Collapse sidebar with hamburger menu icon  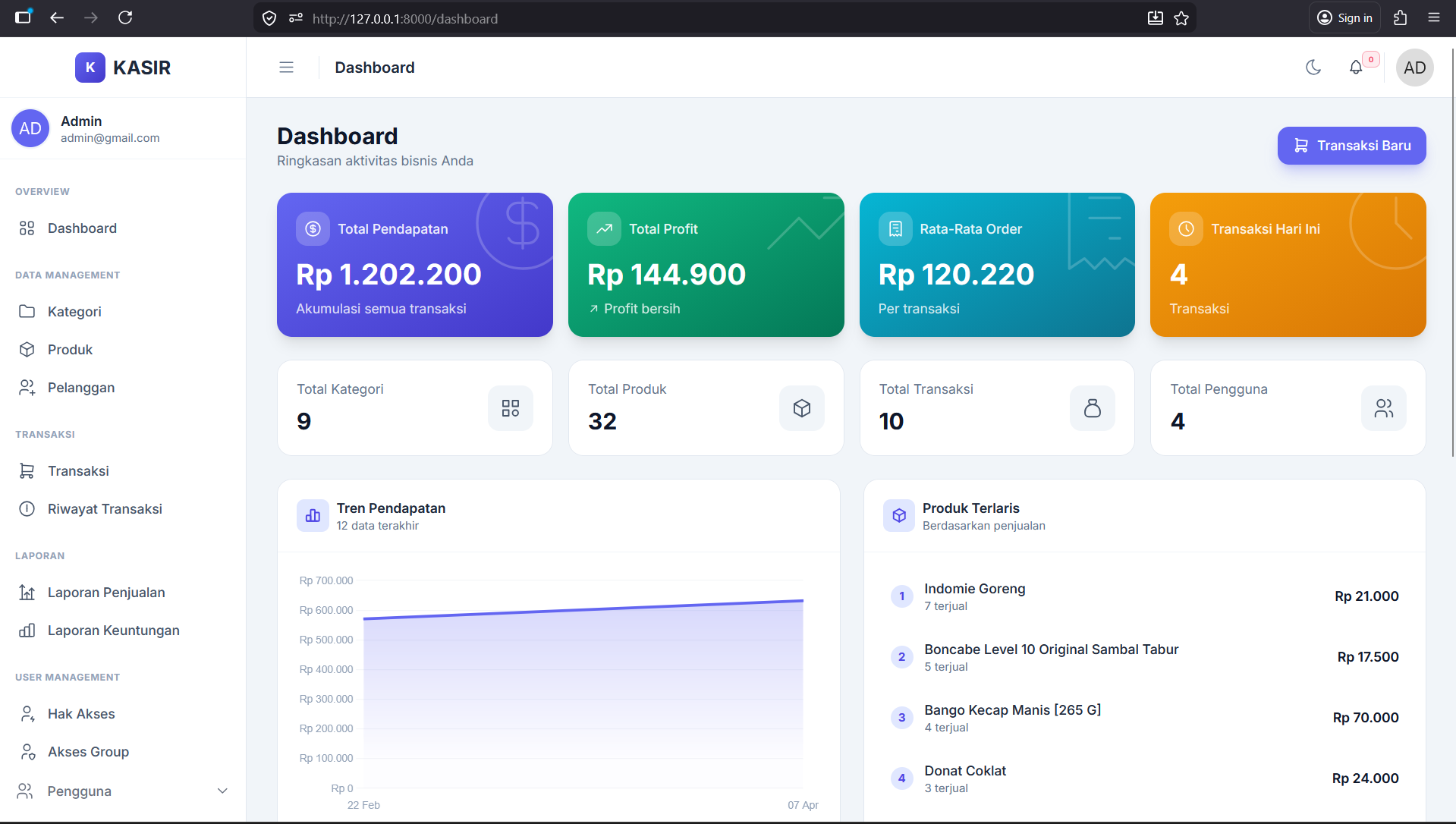tap(286, 68)
